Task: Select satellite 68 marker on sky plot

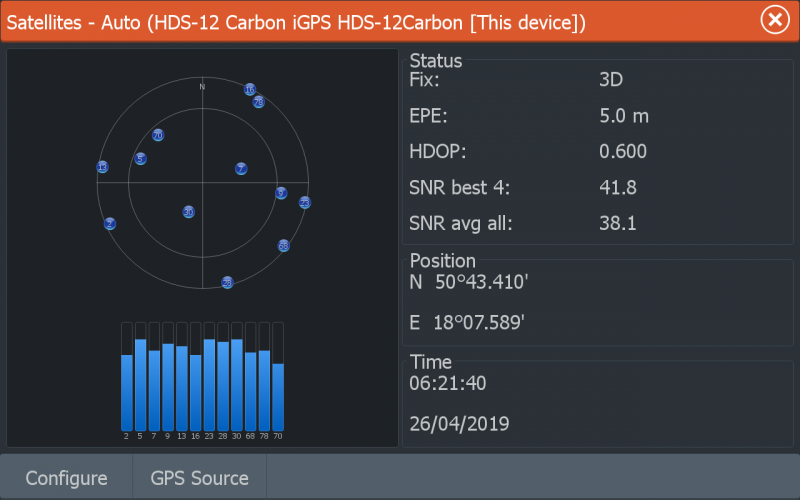Action: tap(284, 246)
